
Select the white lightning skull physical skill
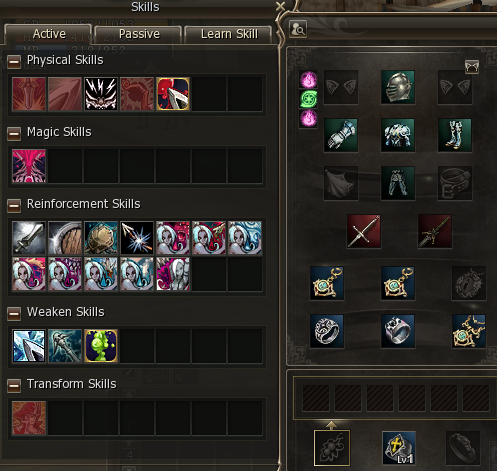point(101,94)
